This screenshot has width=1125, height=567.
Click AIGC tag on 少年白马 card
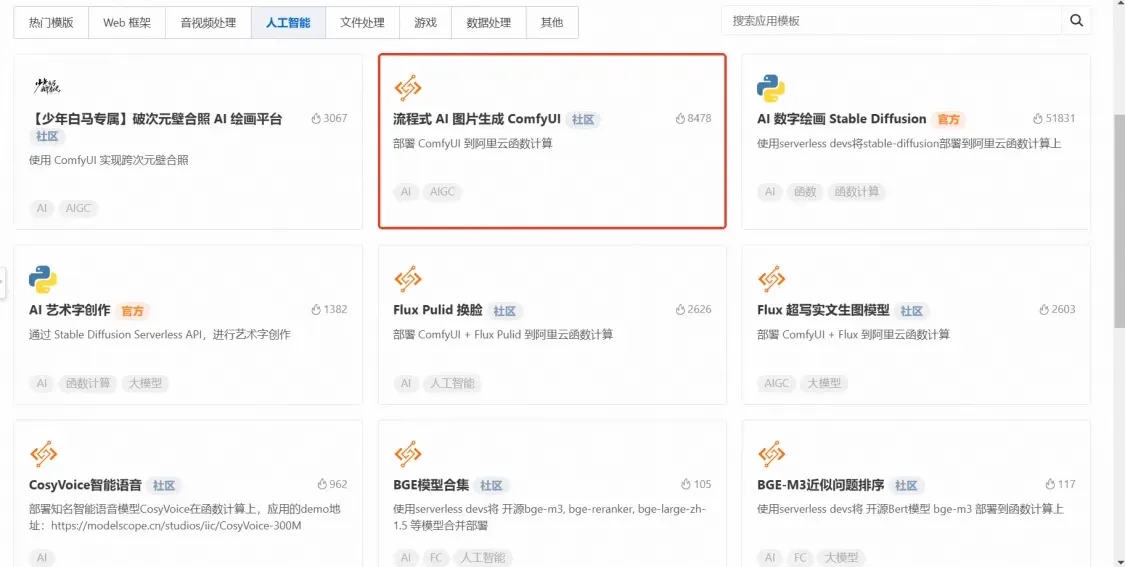78,208
